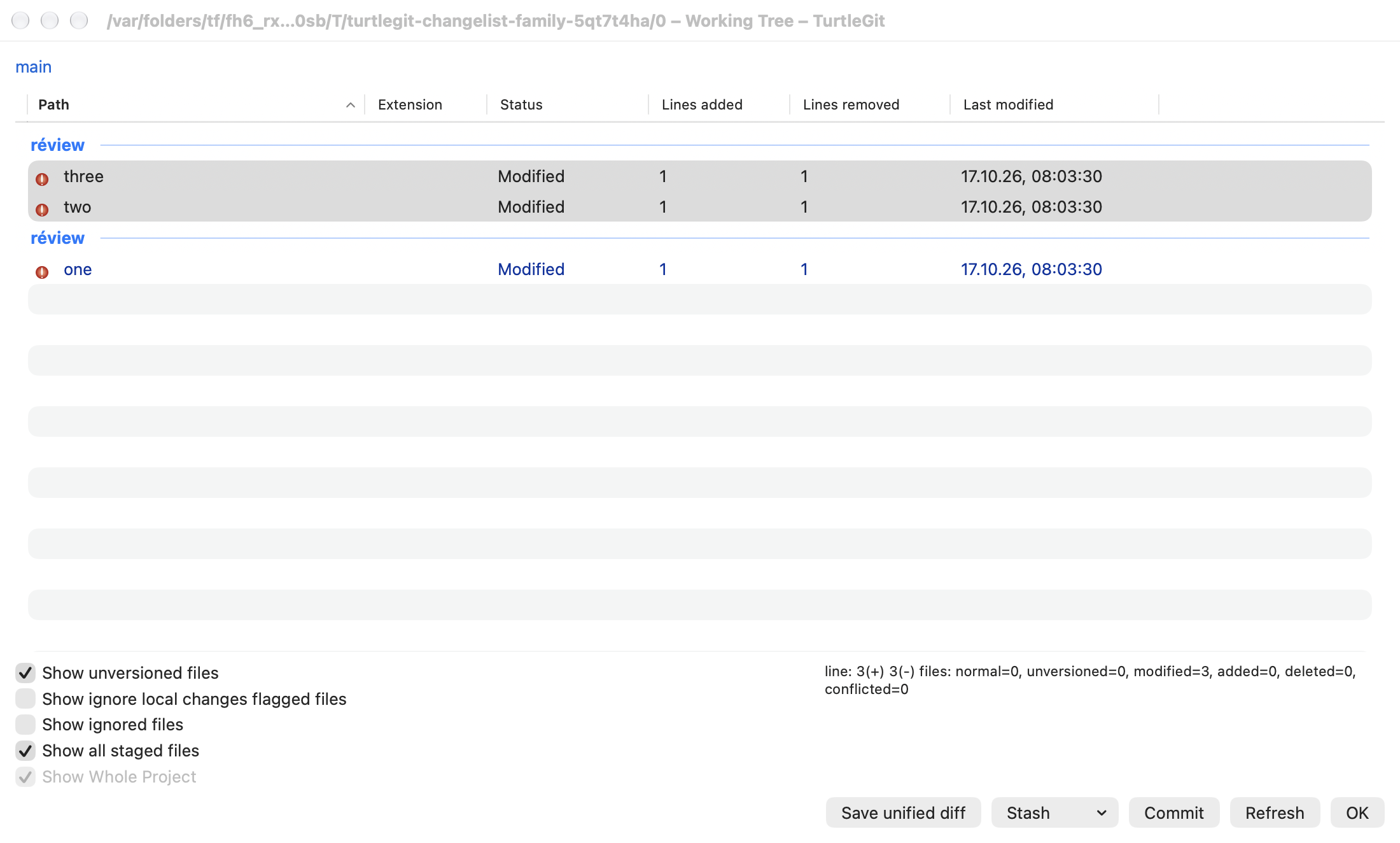Image resolution: width=1400 pixels, height=843 pixels.
Task: Click the last modified date for 'two'
Action: point(1031,207)
